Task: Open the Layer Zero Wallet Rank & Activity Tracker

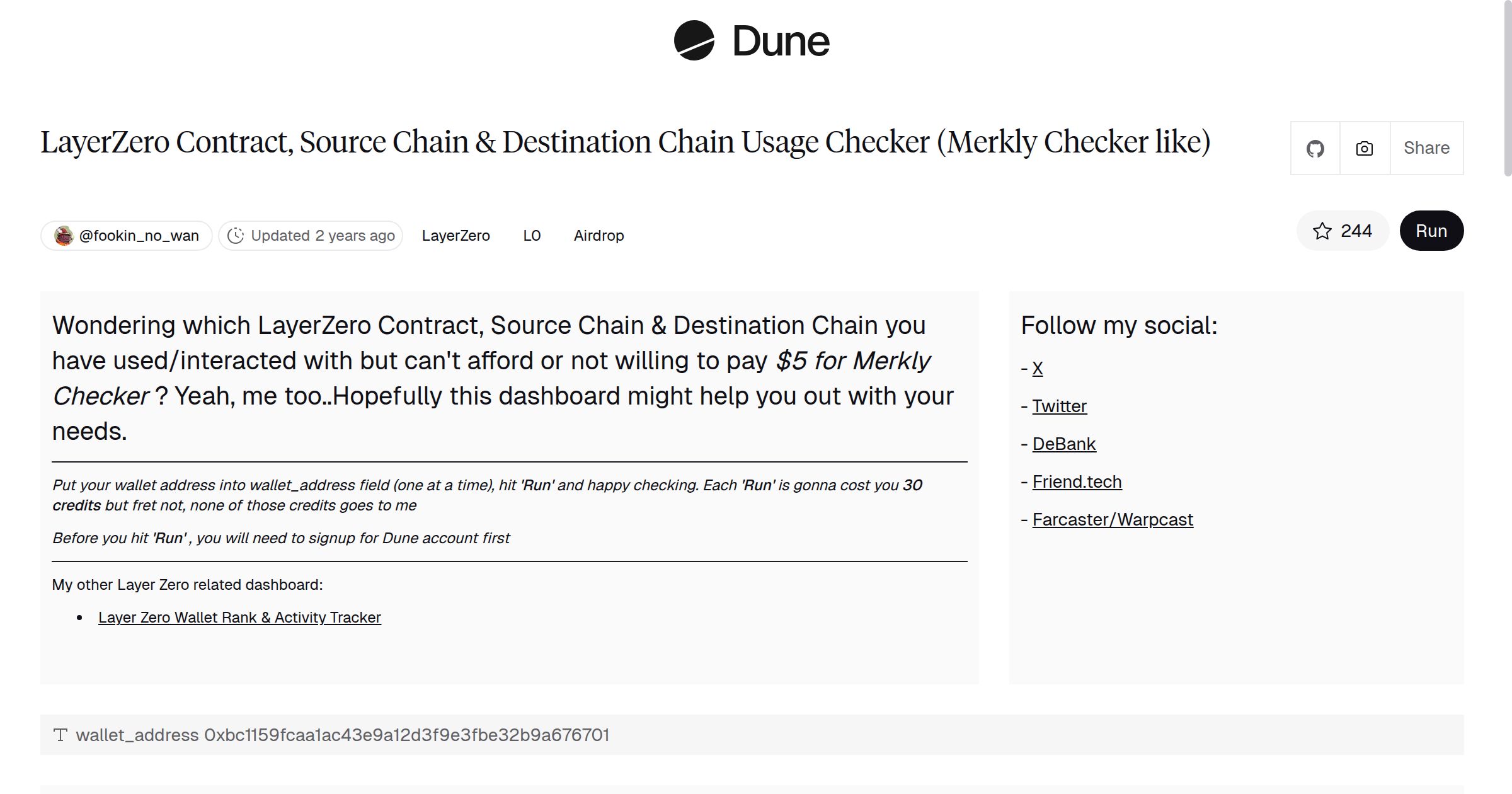Action: coord(240,618)
